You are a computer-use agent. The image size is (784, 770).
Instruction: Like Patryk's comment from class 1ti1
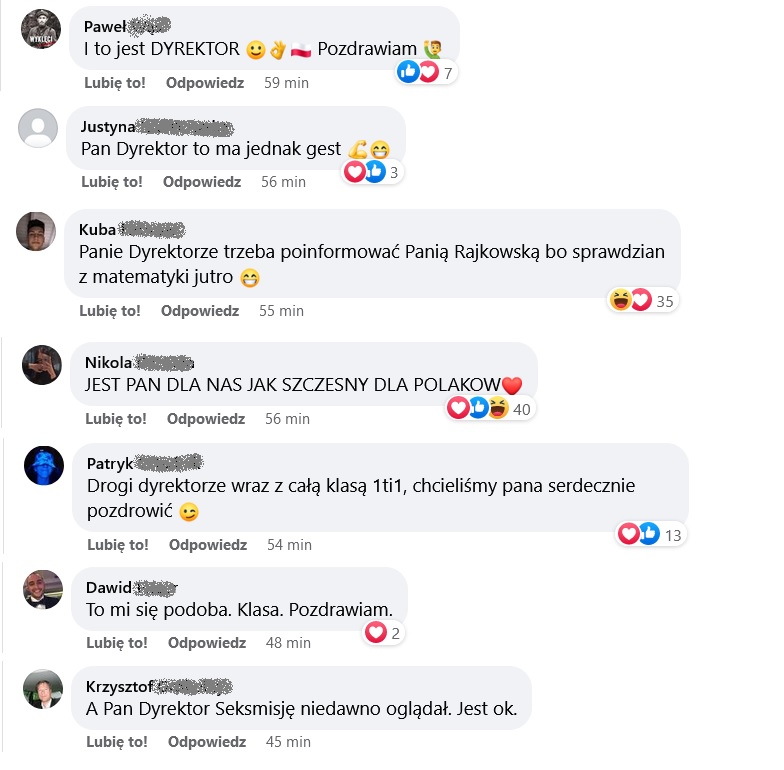click(x=118, y=544)
